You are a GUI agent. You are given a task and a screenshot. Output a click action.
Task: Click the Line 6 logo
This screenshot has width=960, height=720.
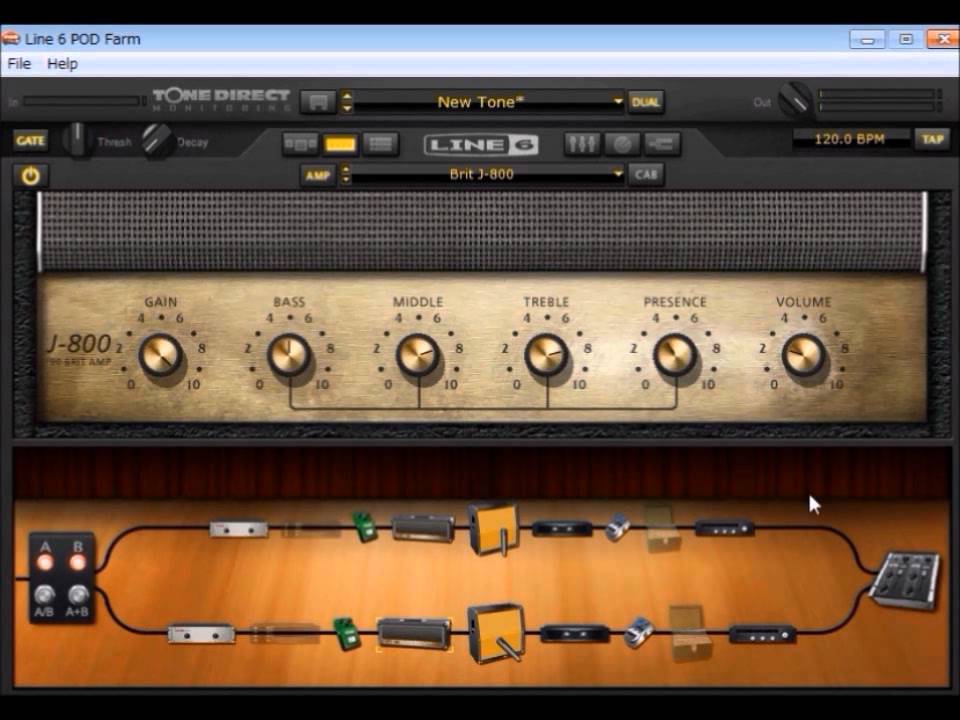[x=481, y=145]
